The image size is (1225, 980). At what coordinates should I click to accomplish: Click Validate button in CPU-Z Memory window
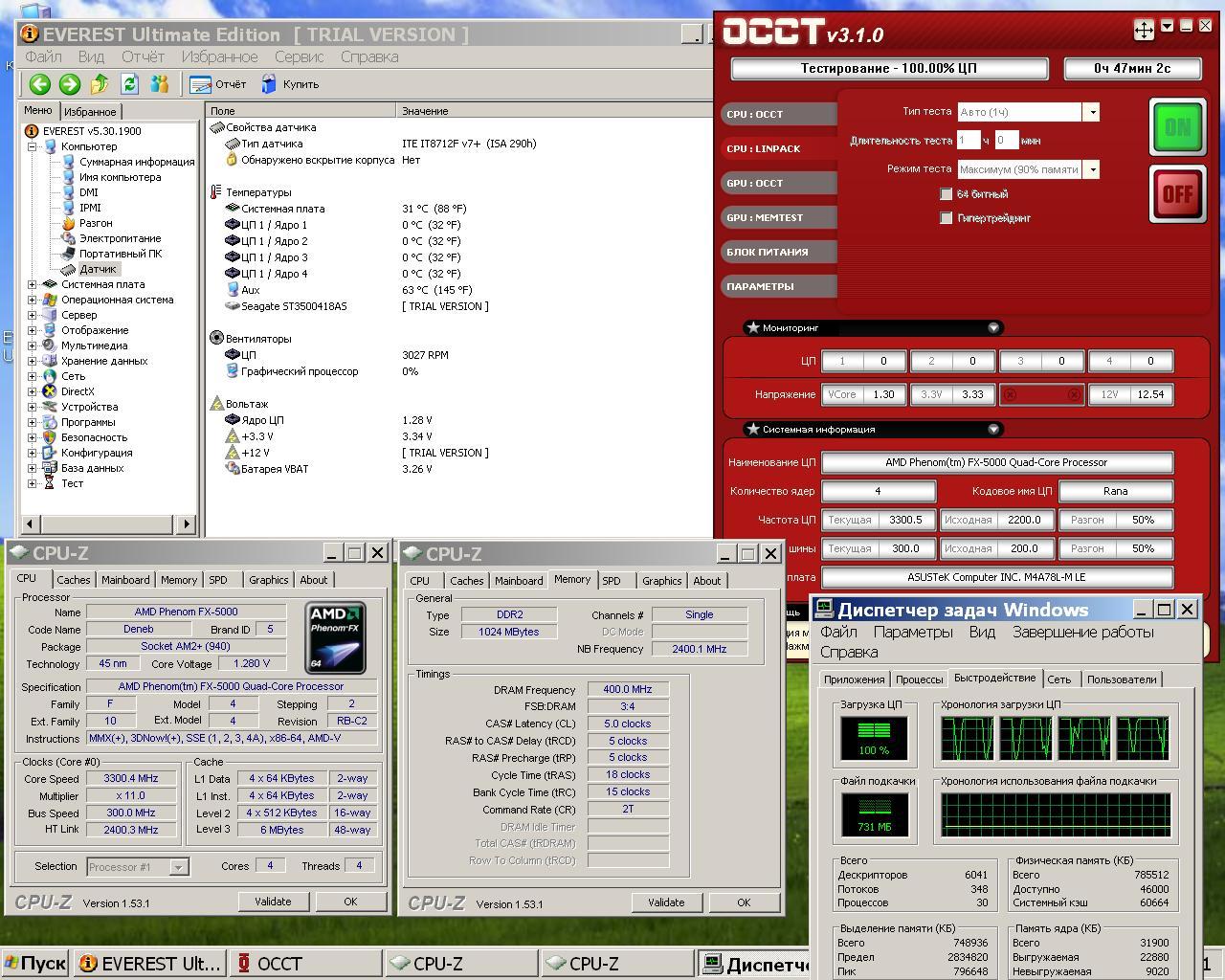(x=666, y=902)
